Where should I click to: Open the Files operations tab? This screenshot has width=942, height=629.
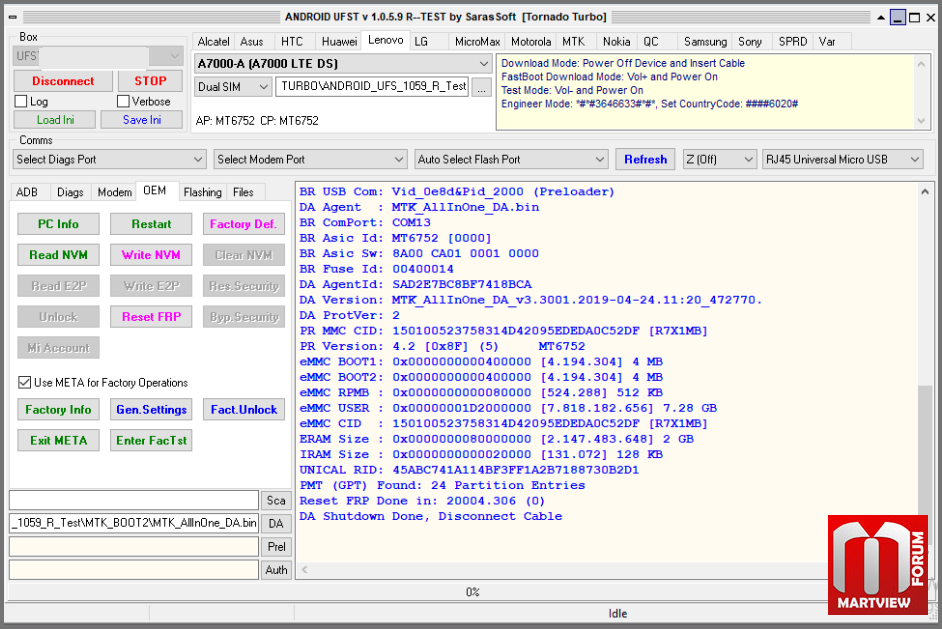pyautogui.click(x=243, y=192)
